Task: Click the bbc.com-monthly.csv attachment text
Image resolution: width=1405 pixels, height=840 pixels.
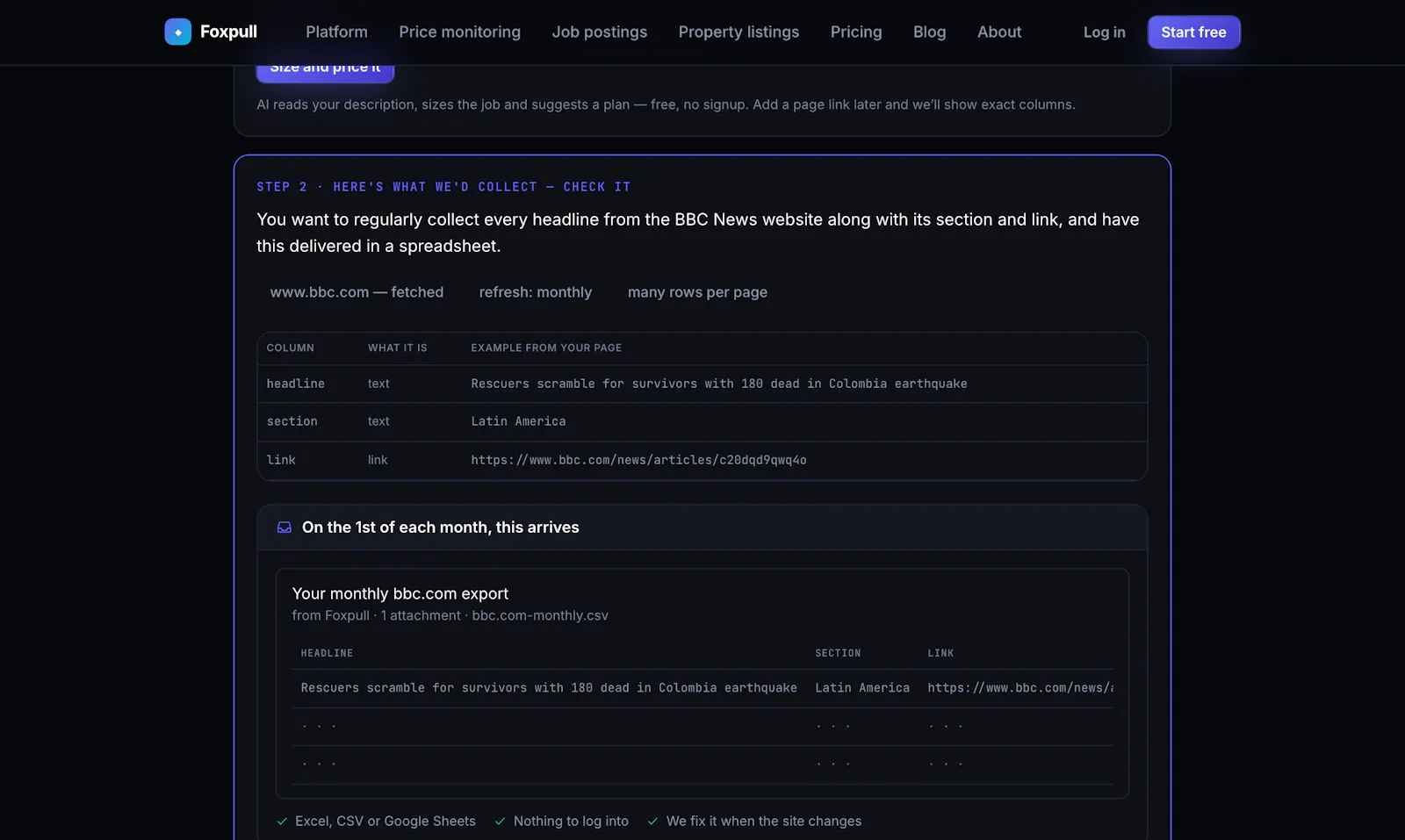Action: click(x=540, y=615)
